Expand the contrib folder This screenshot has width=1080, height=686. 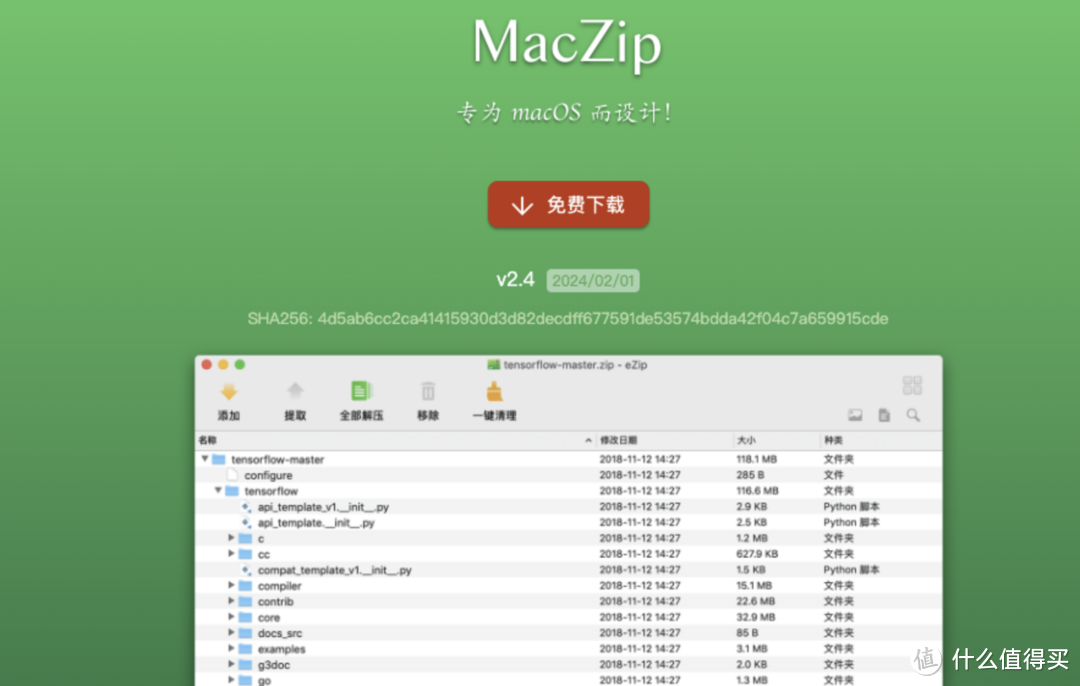(231, 601)
